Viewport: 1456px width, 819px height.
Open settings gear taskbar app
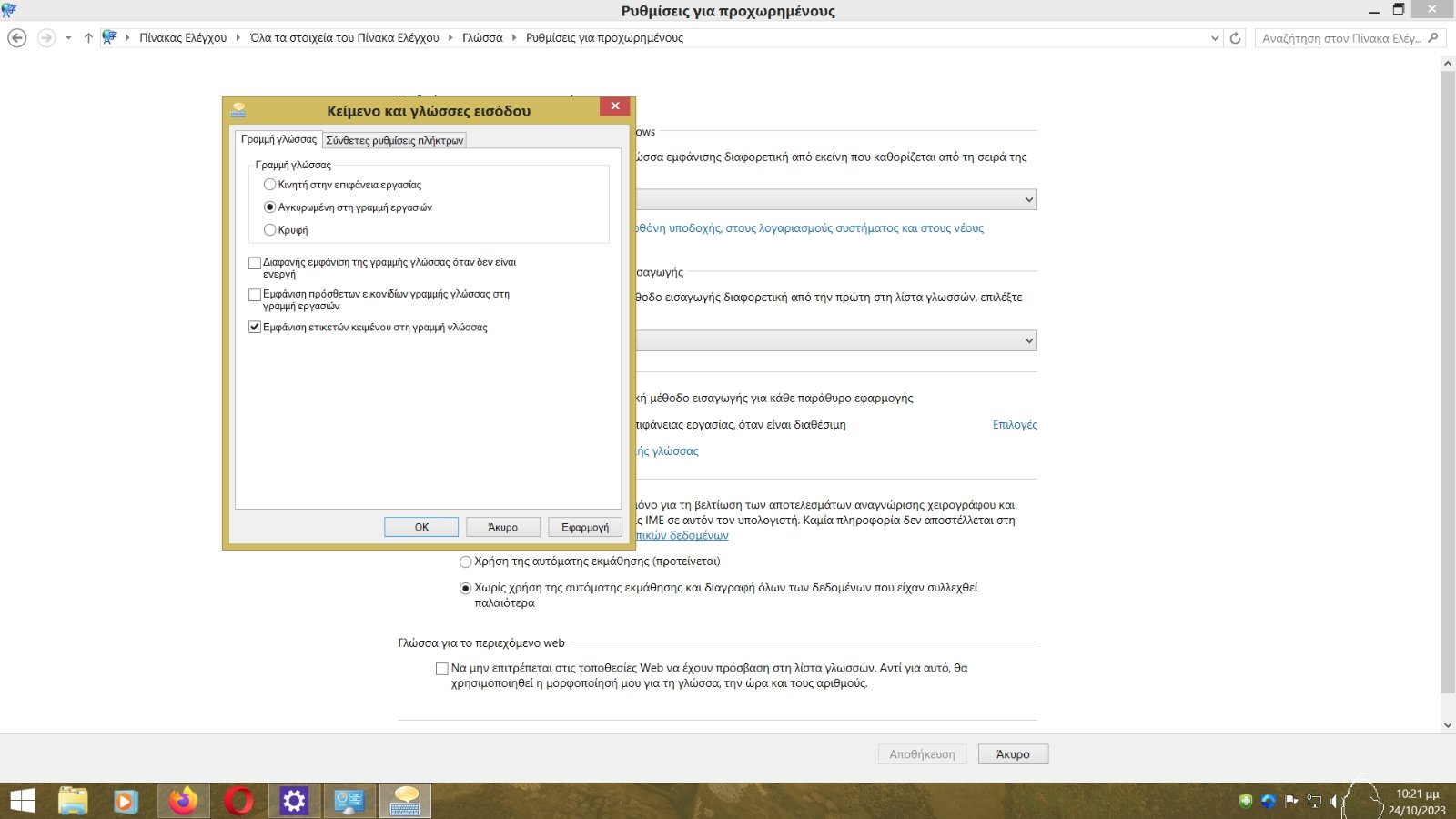point(294,801)
